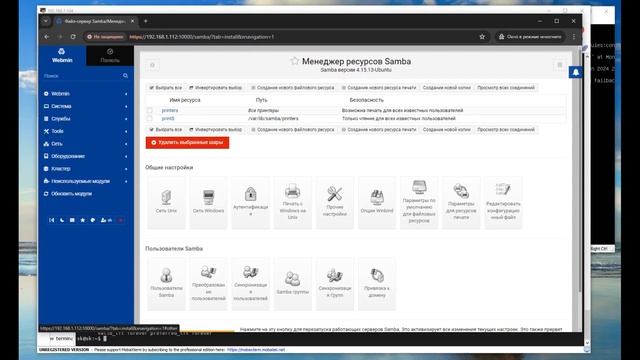640x360 pixels.
Task: Click the favorites star in sidebar footer
Action: click(82, 220)
